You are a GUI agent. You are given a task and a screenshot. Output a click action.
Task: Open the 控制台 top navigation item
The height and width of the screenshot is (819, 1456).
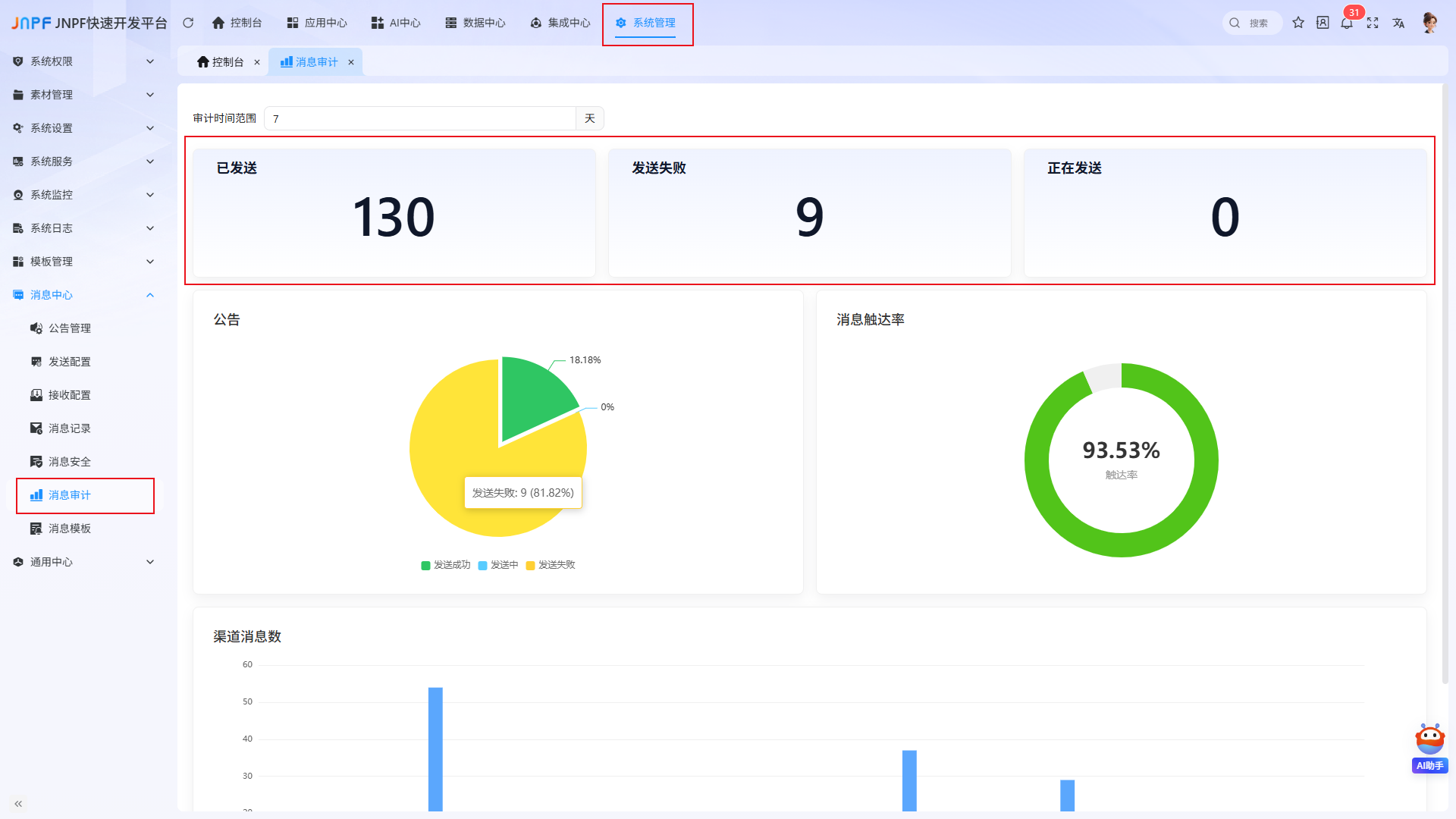[237, 23]
